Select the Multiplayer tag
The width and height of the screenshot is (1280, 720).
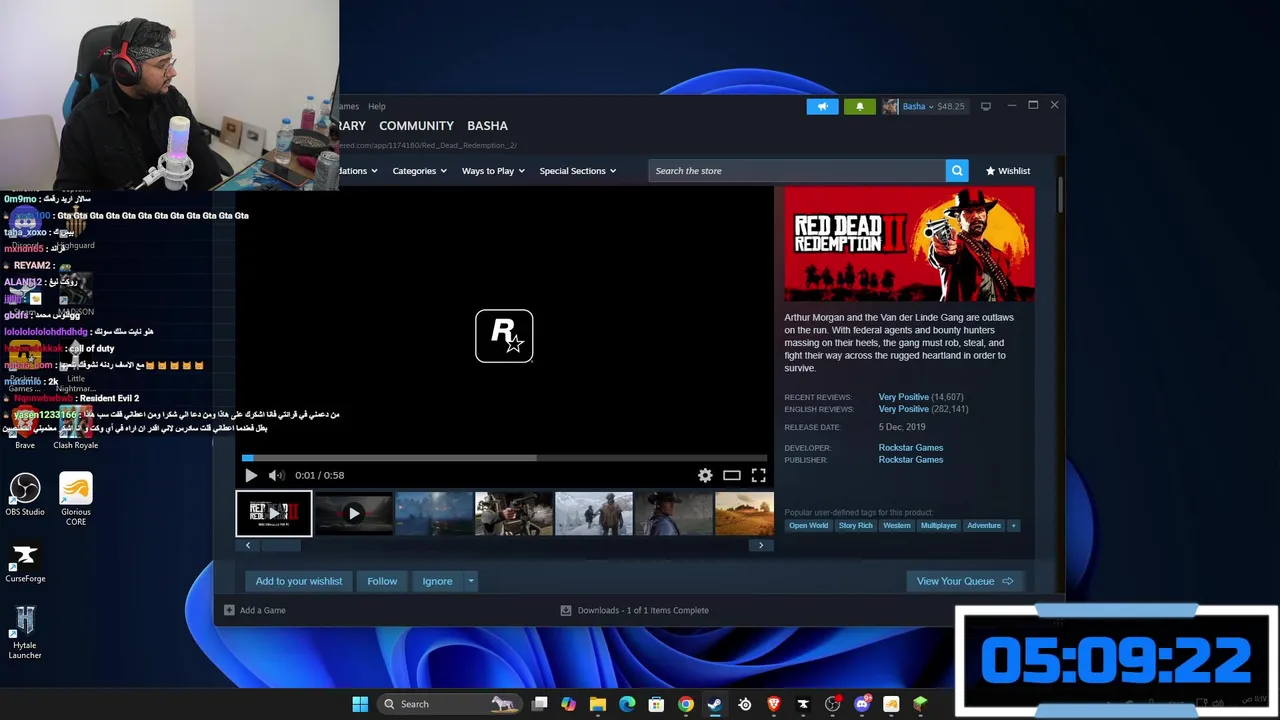938,525
